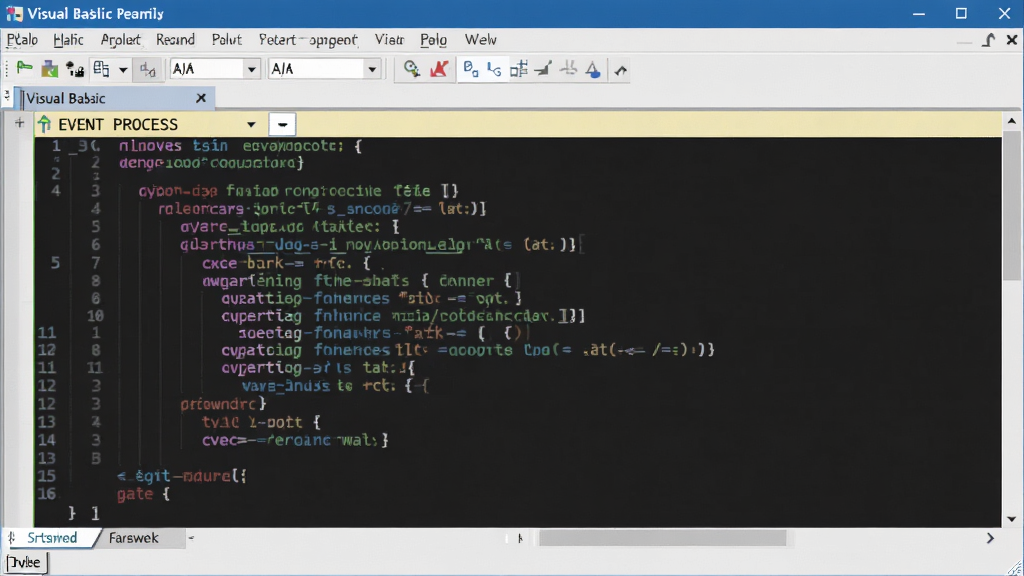The image size is (1024, 576).
Task: Open the Viatr menu
Action: tap(389, 40)
